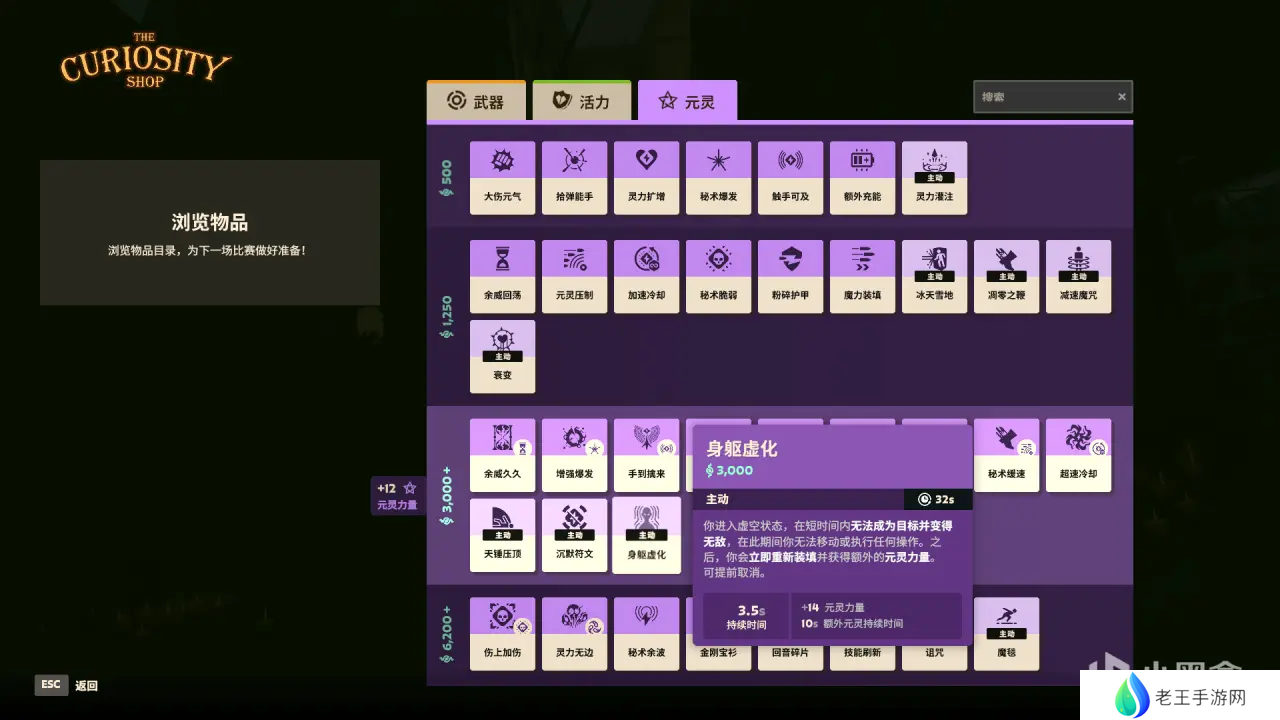Choose the 粉碎护甲 shield item

tap(790, 276)
